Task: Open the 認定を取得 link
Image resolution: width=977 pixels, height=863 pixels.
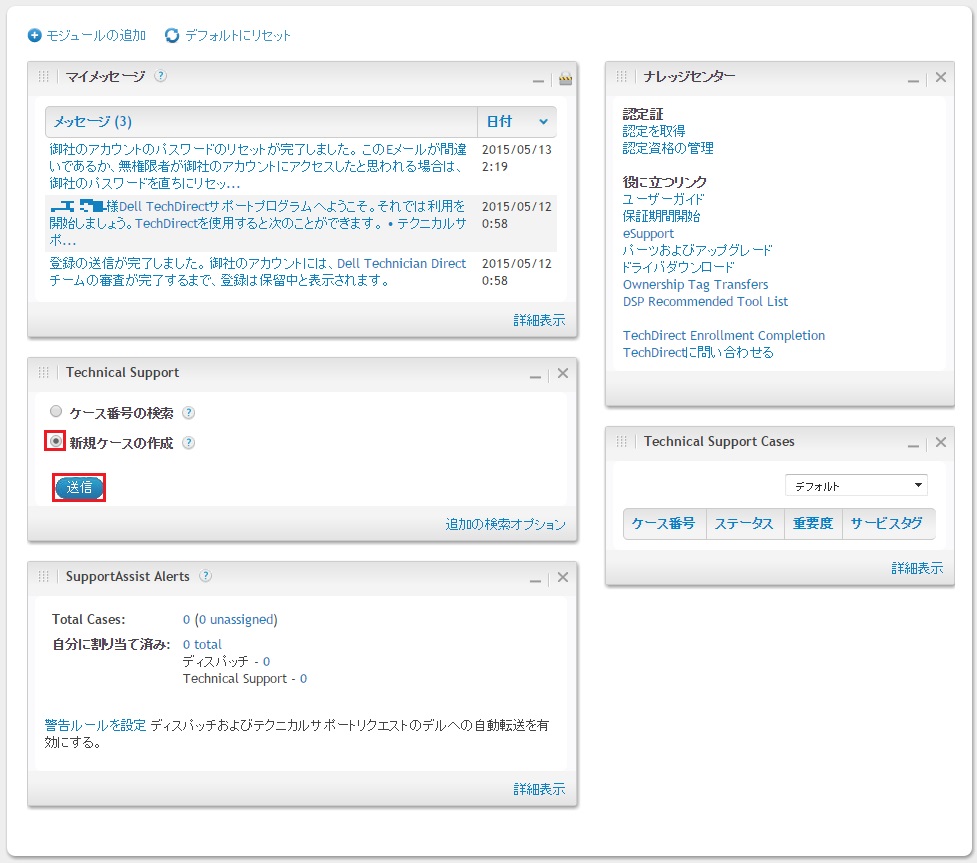Action: [x=654, y=131]
